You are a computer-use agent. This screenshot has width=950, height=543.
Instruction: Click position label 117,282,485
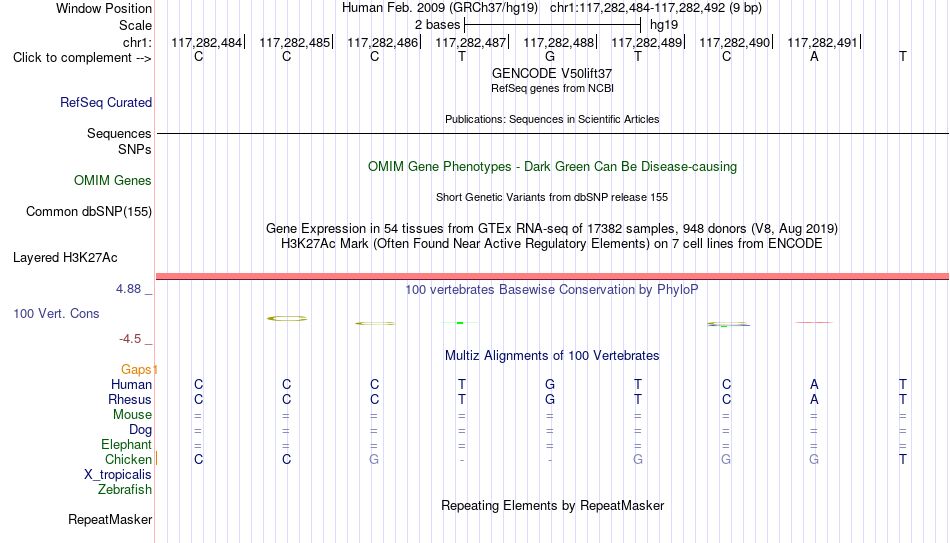click(294, 42)
